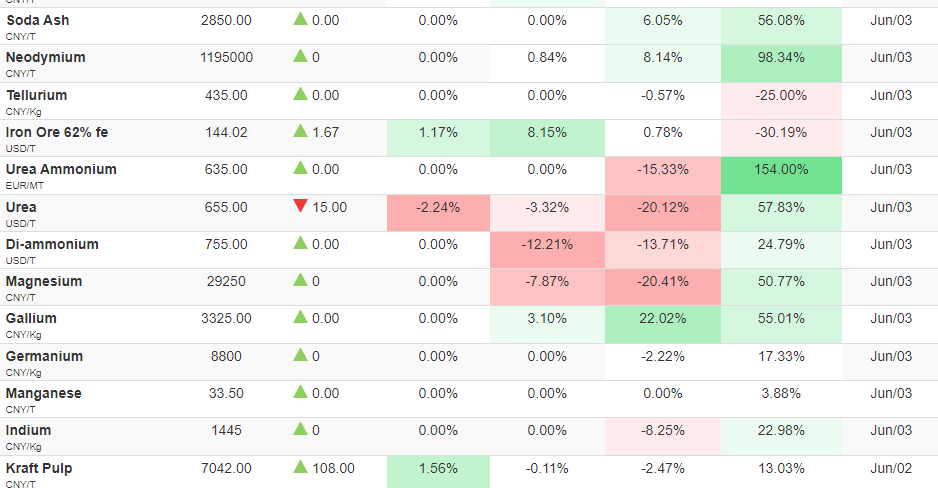Open the Neodymium commodity link
938x488 pixels.
tap(45, 57)
